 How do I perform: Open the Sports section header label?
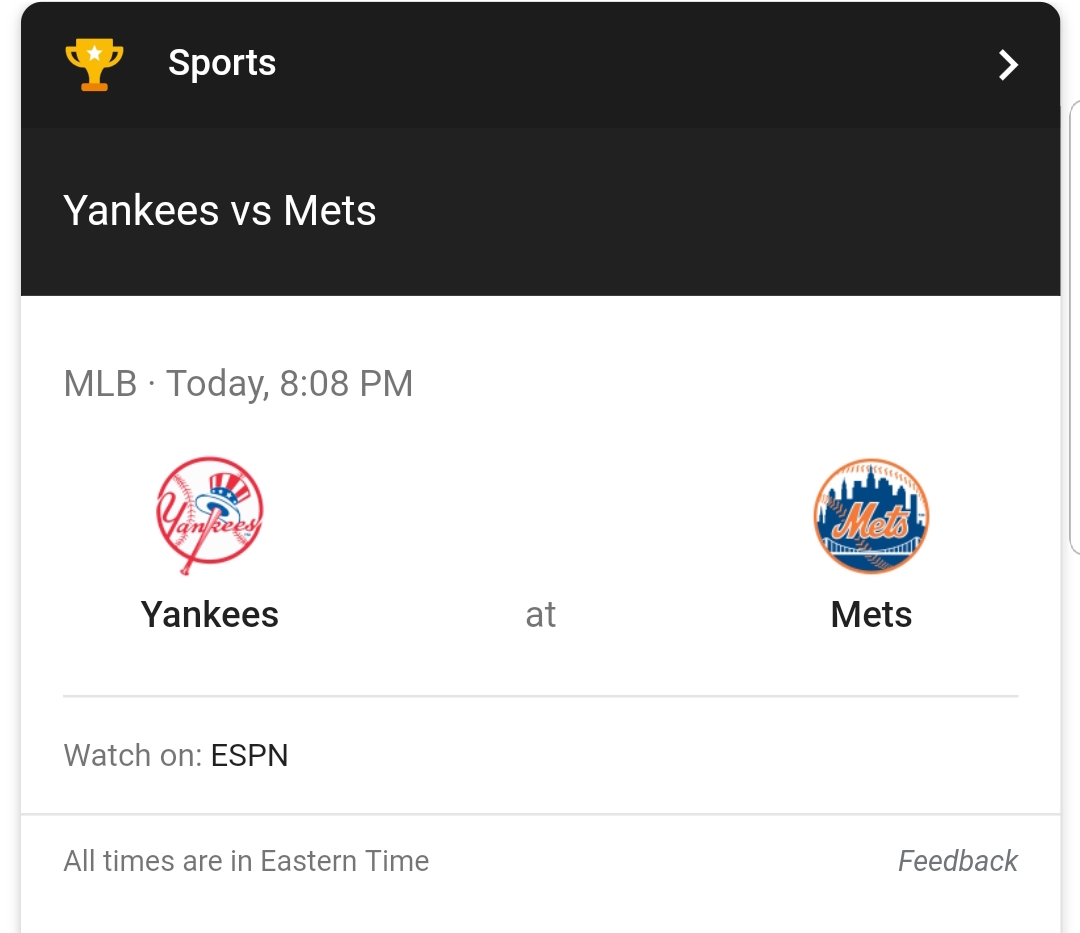click(222, 63)
